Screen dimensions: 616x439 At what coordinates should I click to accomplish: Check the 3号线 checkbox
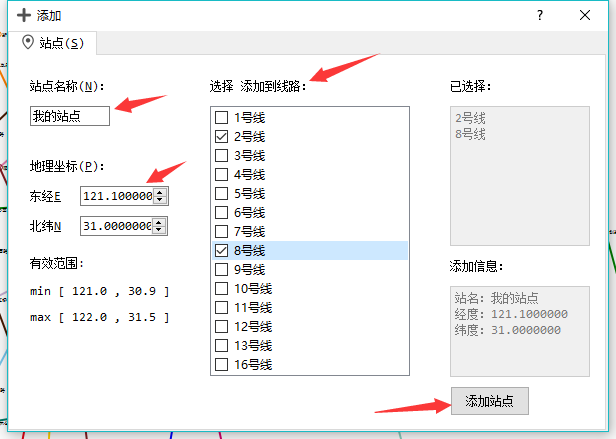pos(222,155)
